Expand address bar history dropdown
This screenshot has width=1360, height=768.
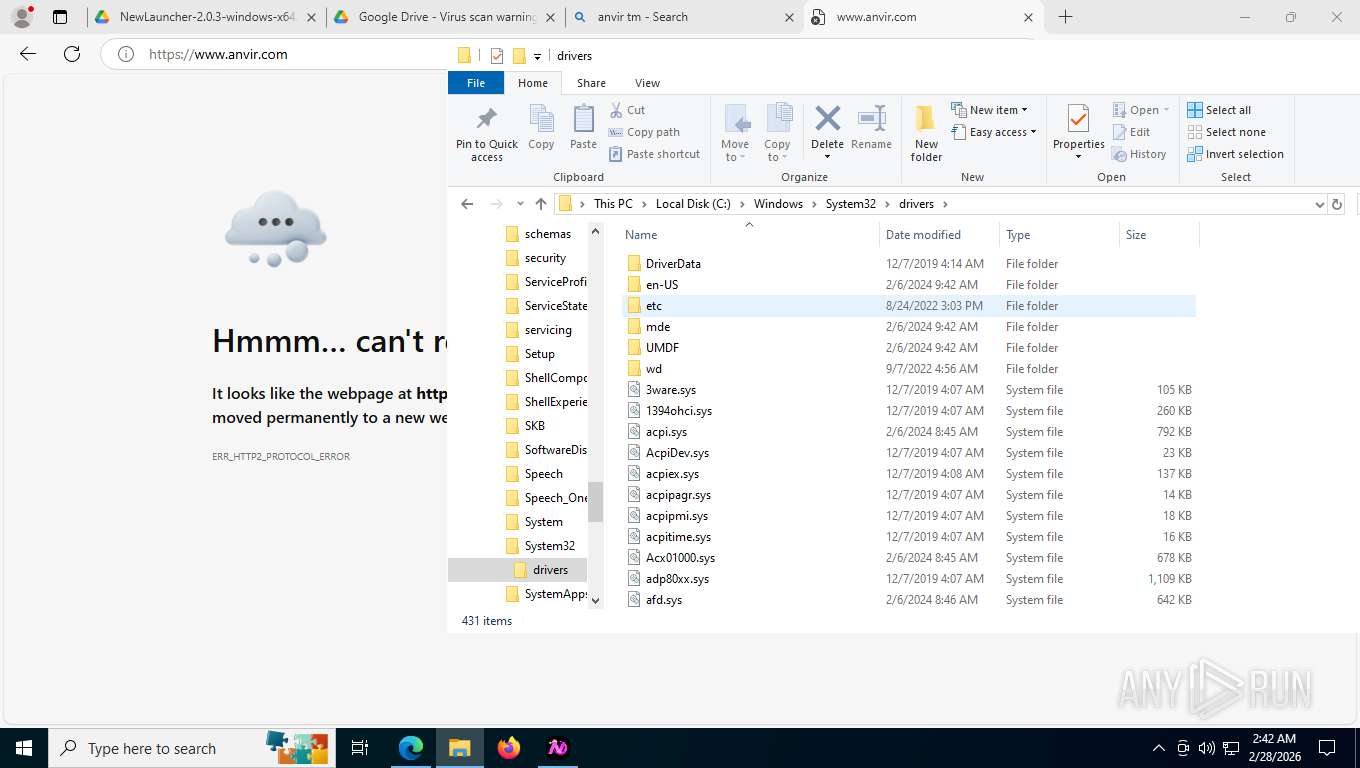(x=1319, y=204)
